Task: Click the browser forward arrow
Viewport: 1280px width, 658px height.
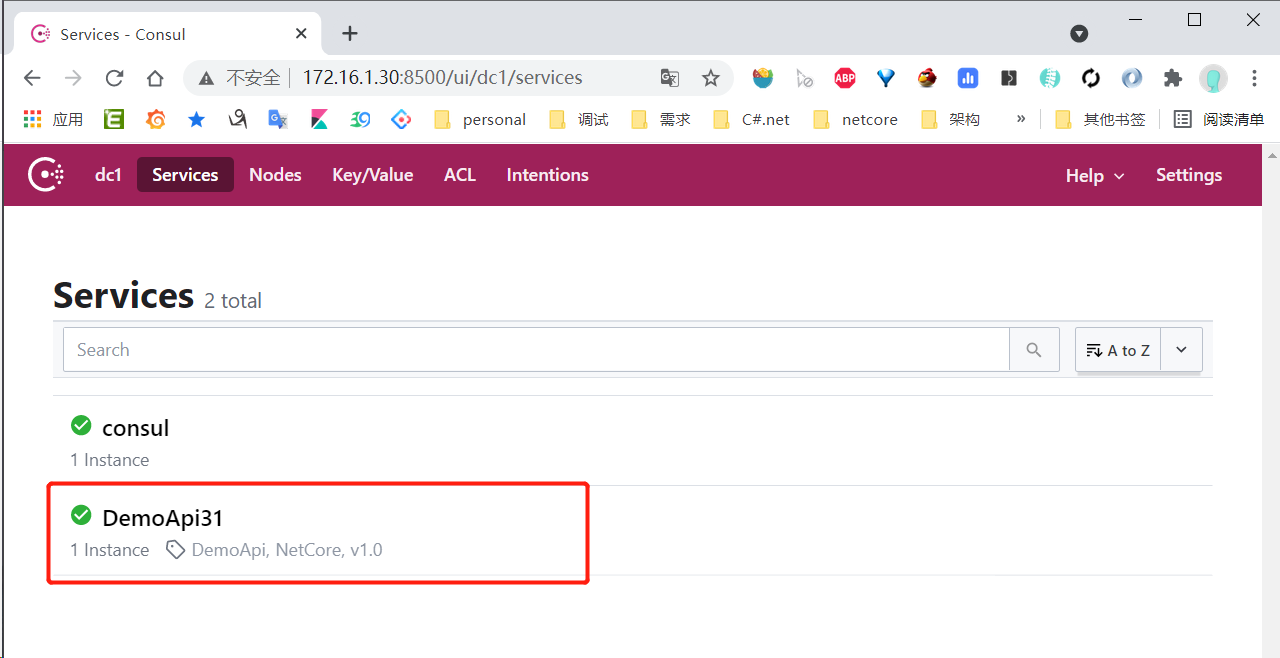Action: 73,78
